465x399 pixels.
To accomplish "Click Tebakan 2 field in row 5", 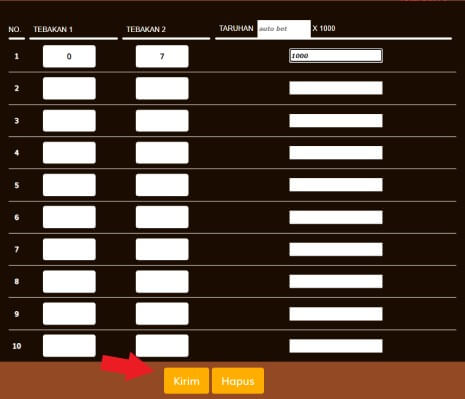I will point(162,185).
